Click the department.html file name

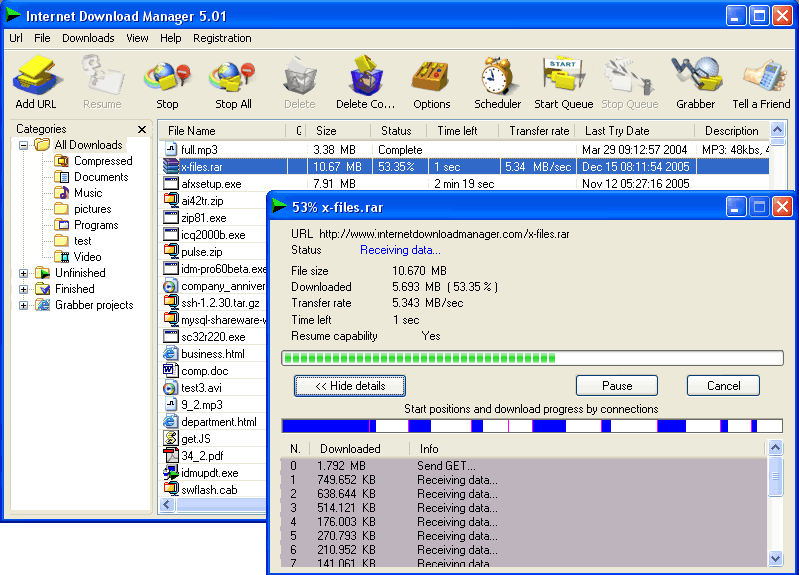(x=219, y=422)
